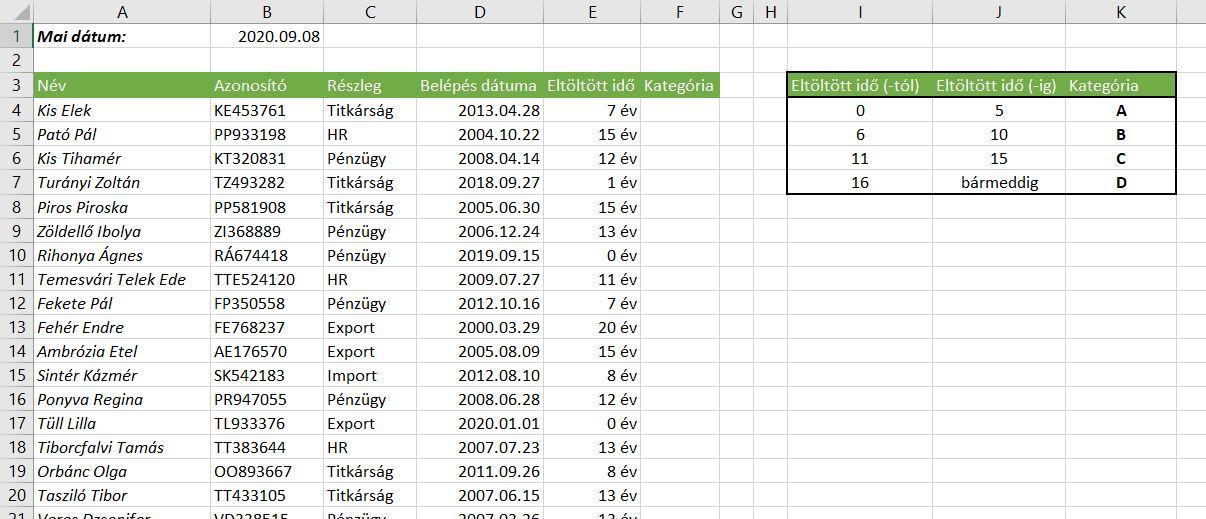Click the "Belépés dátuma" table header
This screenshot has width=1206, height=519.
[x=479, y=85]
